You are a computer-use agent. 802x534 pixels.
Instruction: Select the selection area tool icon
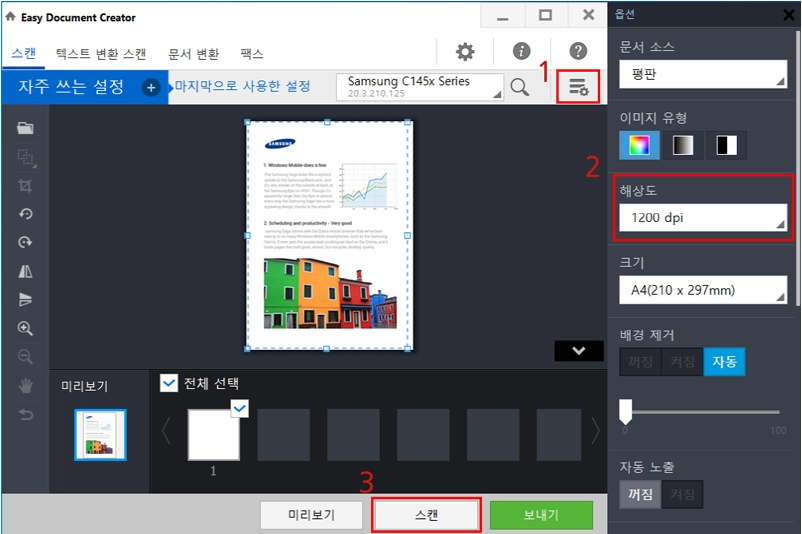click(25, 157)
